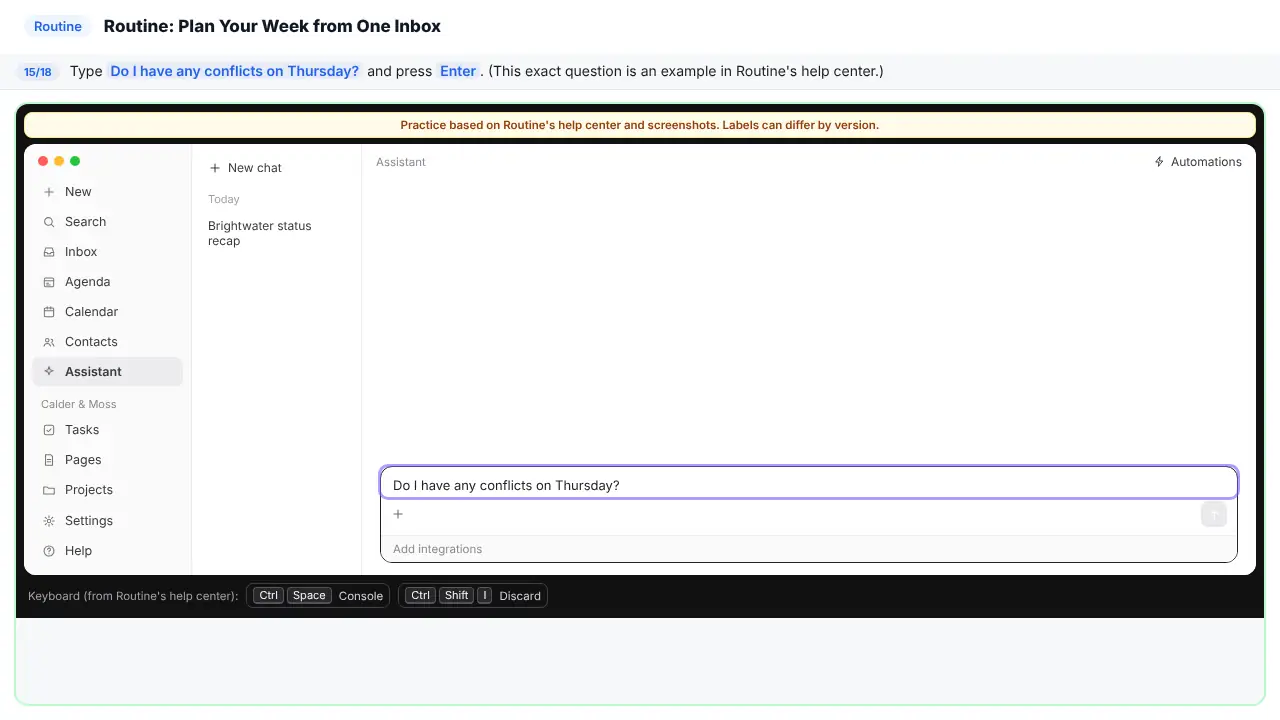Click the Pages document icon
Viewport: 1280px width, 720px height.
(x=49, y=460)
